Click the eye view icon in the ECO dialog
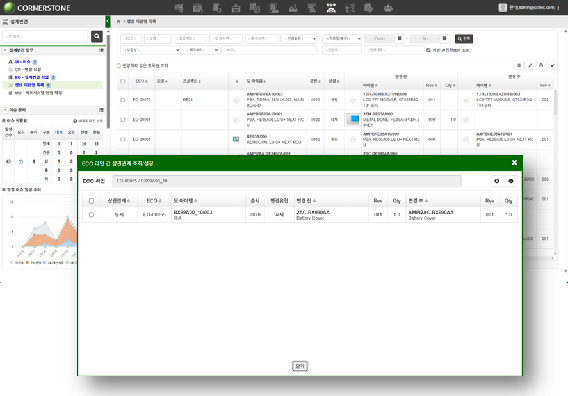Screen dimensions: 568x396 coord(511,181)
